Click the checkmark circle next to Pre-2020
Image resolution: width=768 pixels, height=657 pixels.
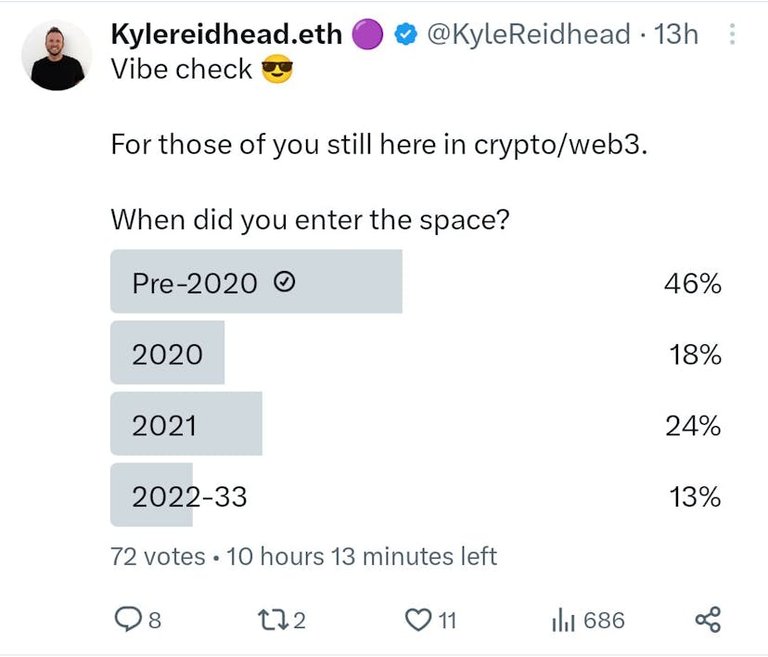pos(284,282)
